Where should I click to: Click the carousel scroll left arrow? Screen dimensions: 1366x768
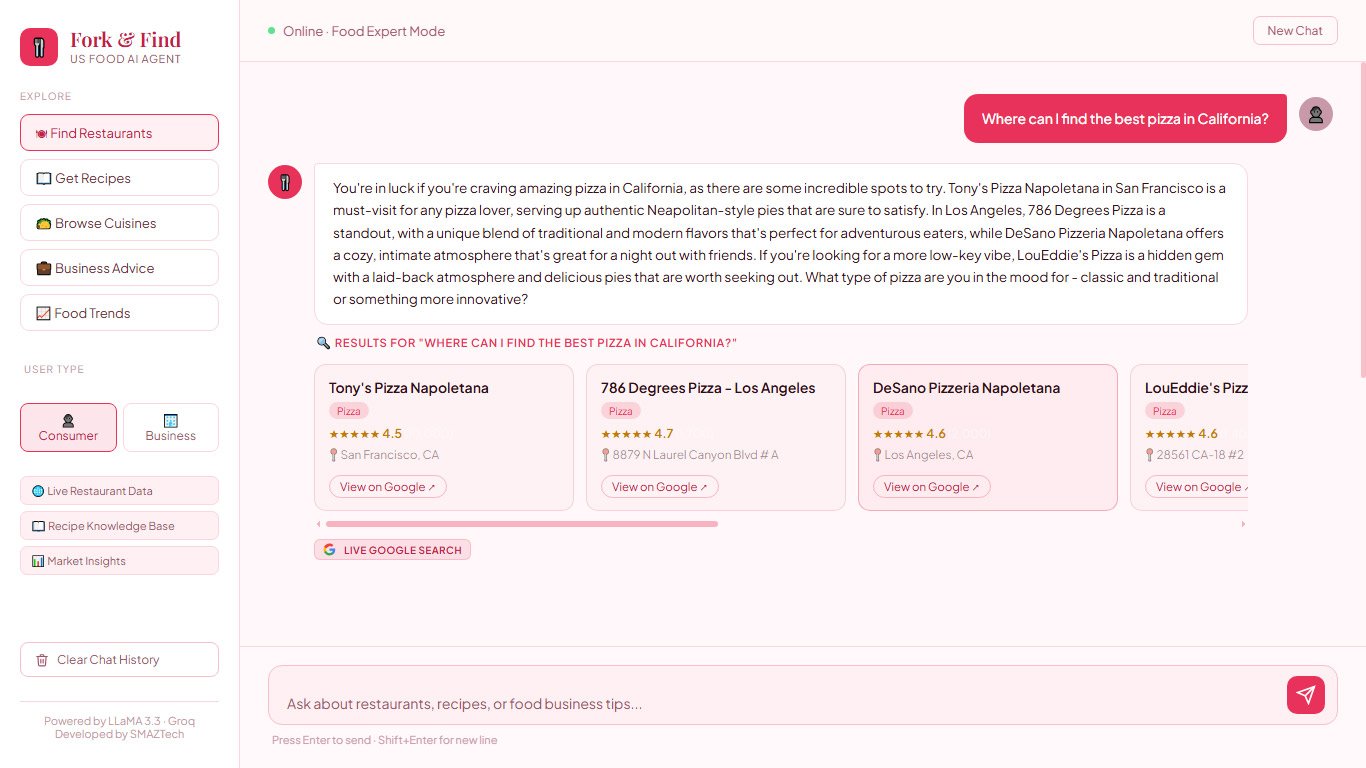tap(319, 524)
